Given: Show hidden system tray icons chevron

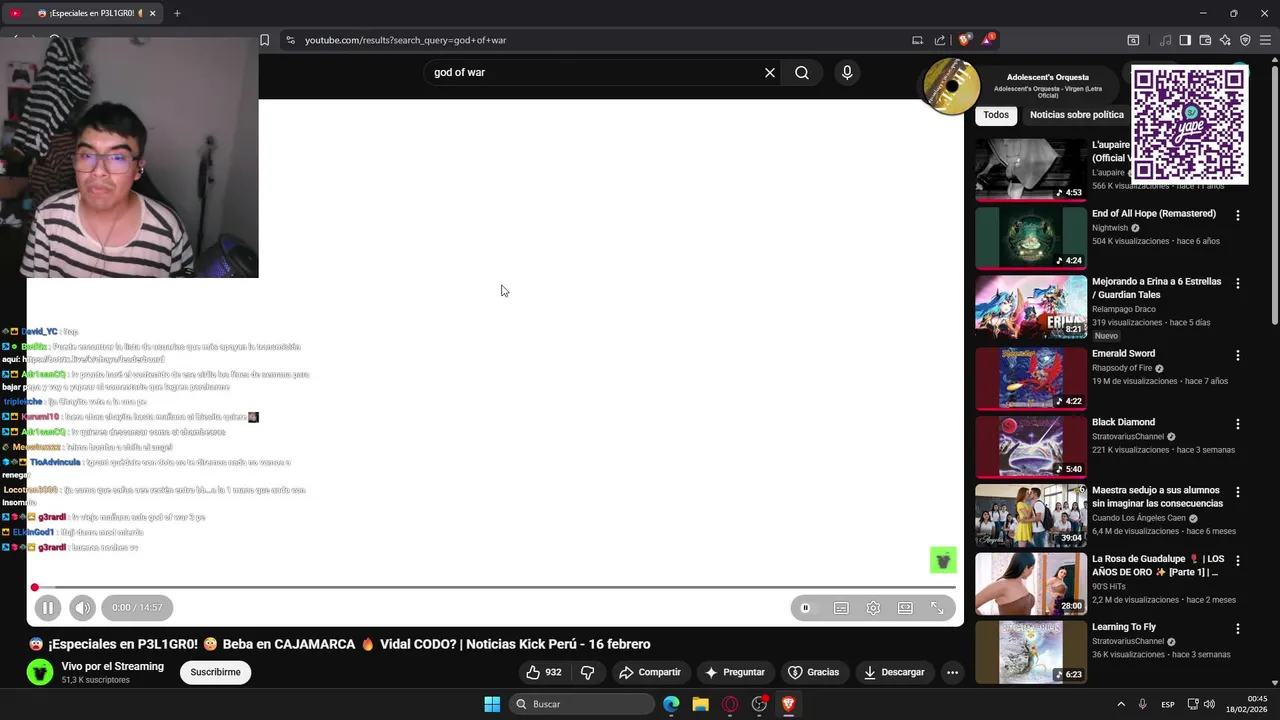Looking at the screenshot, I should pos(1121,704).
